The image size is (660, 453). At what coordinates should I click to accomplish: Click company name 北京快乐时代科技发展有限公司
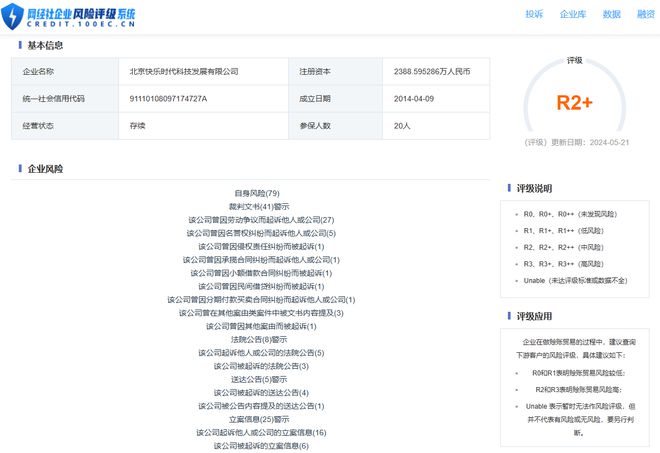point(184,72)
